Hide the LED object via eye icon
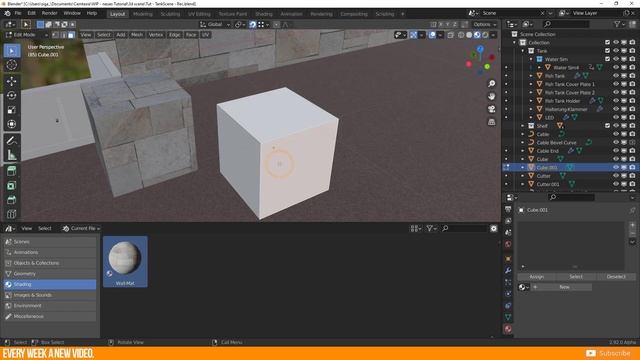The image size is (640, 360). pos(616,118)
